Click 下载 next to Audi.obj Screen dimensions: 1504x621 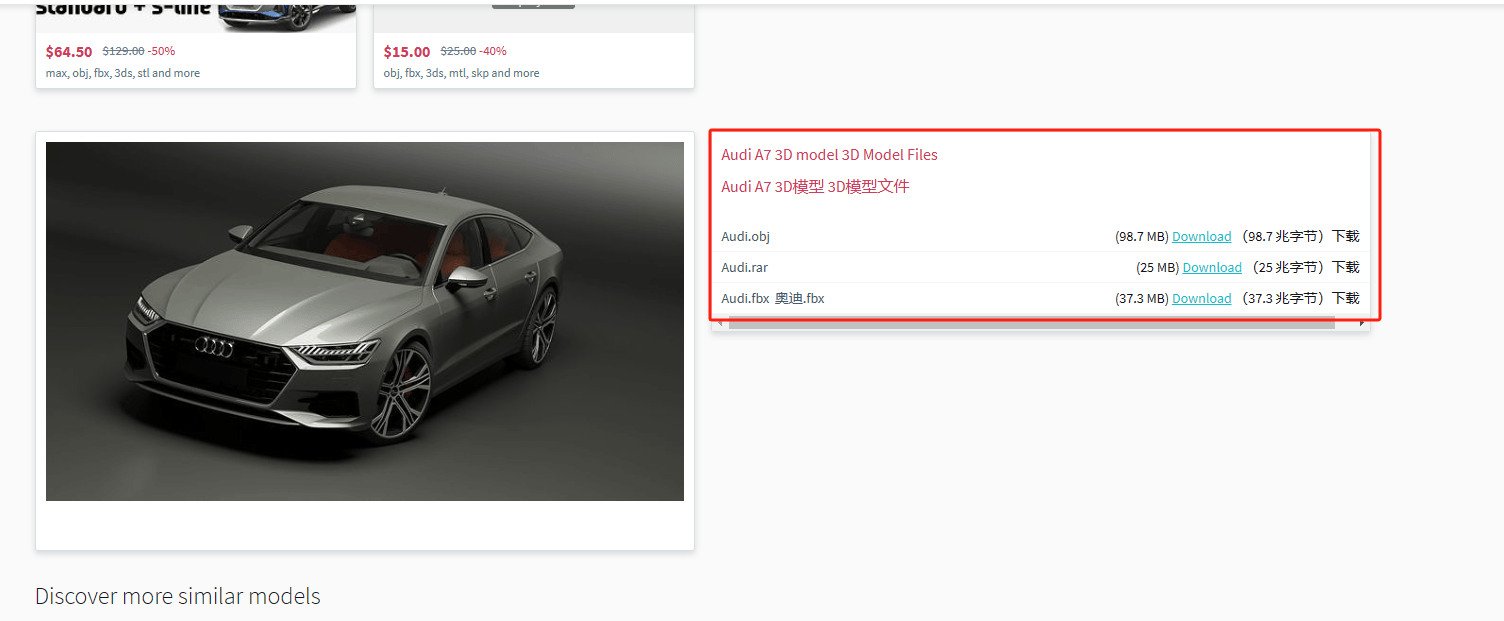(1345, 236)
